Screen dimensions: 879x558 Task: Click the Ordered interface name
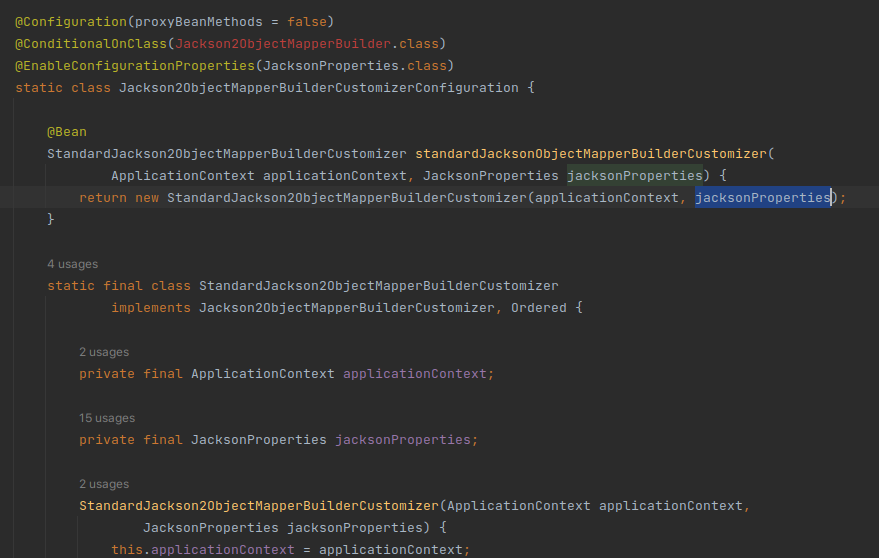539,308
